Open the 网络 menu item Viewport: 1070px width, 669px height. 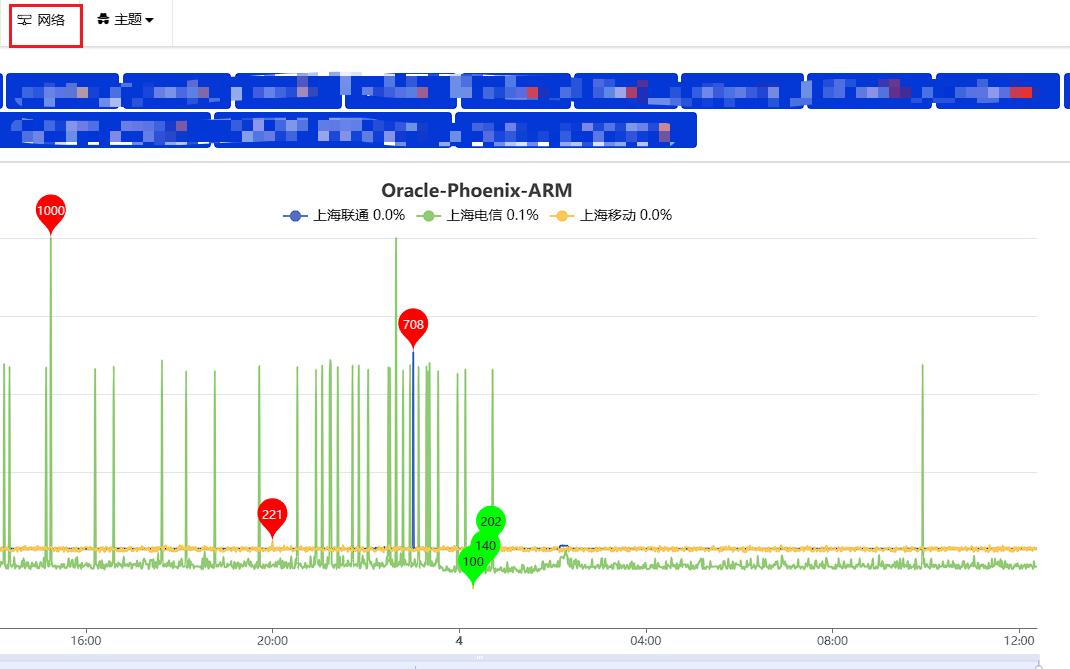[x=45, y=21]
